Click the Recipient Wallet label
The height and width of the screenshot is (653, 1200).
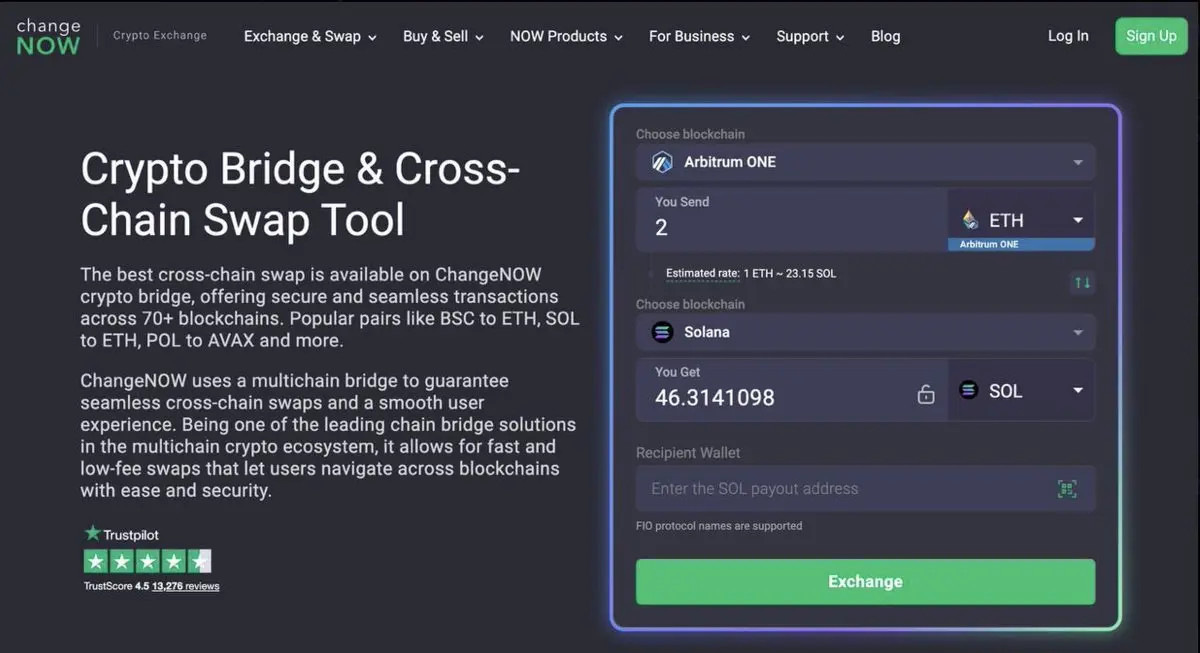coord(688,453)
